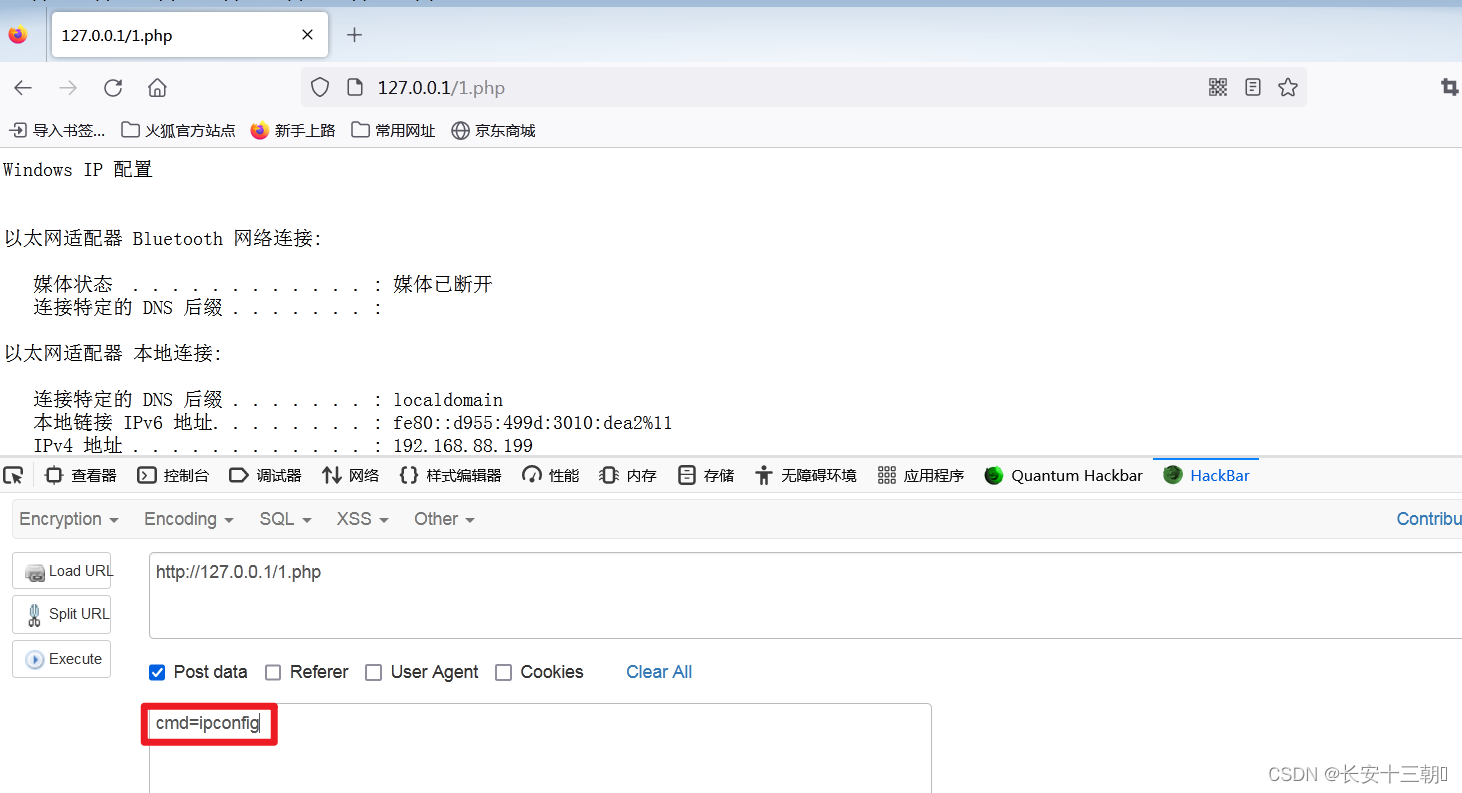The height and width of the screenshot is (793, 1462).
Task: Open a new tab with plus button
Action: coord(354,35)
